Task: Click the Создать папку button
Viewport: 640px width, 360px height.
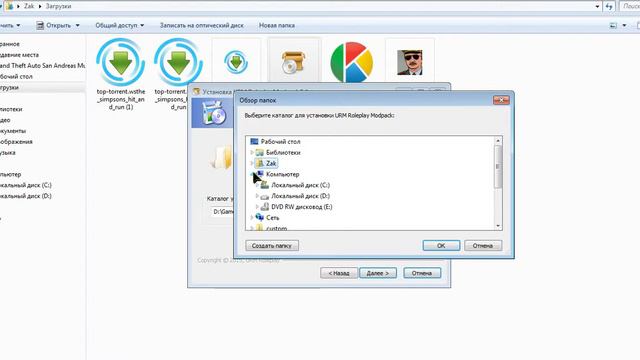Action: 272,246
